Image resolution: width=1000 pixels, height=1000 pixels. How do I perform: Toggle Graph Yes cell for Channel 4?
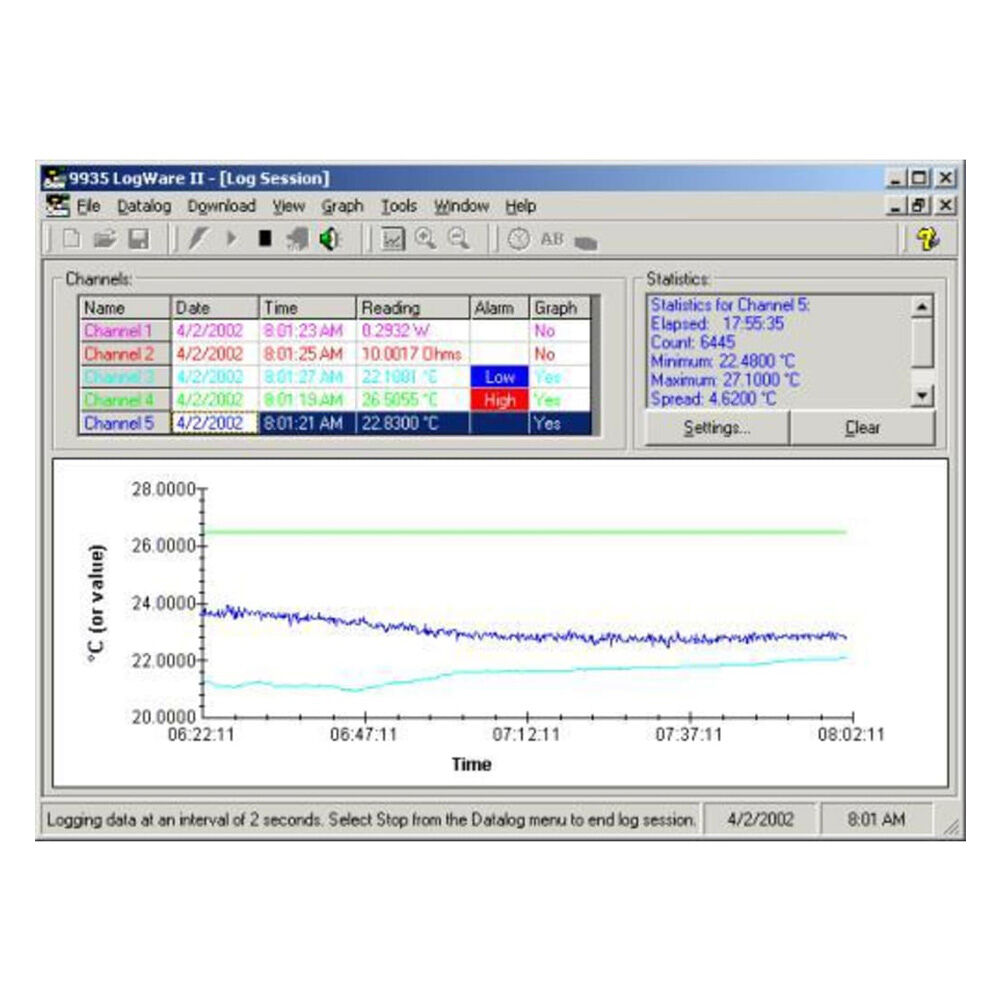(559, 400)
